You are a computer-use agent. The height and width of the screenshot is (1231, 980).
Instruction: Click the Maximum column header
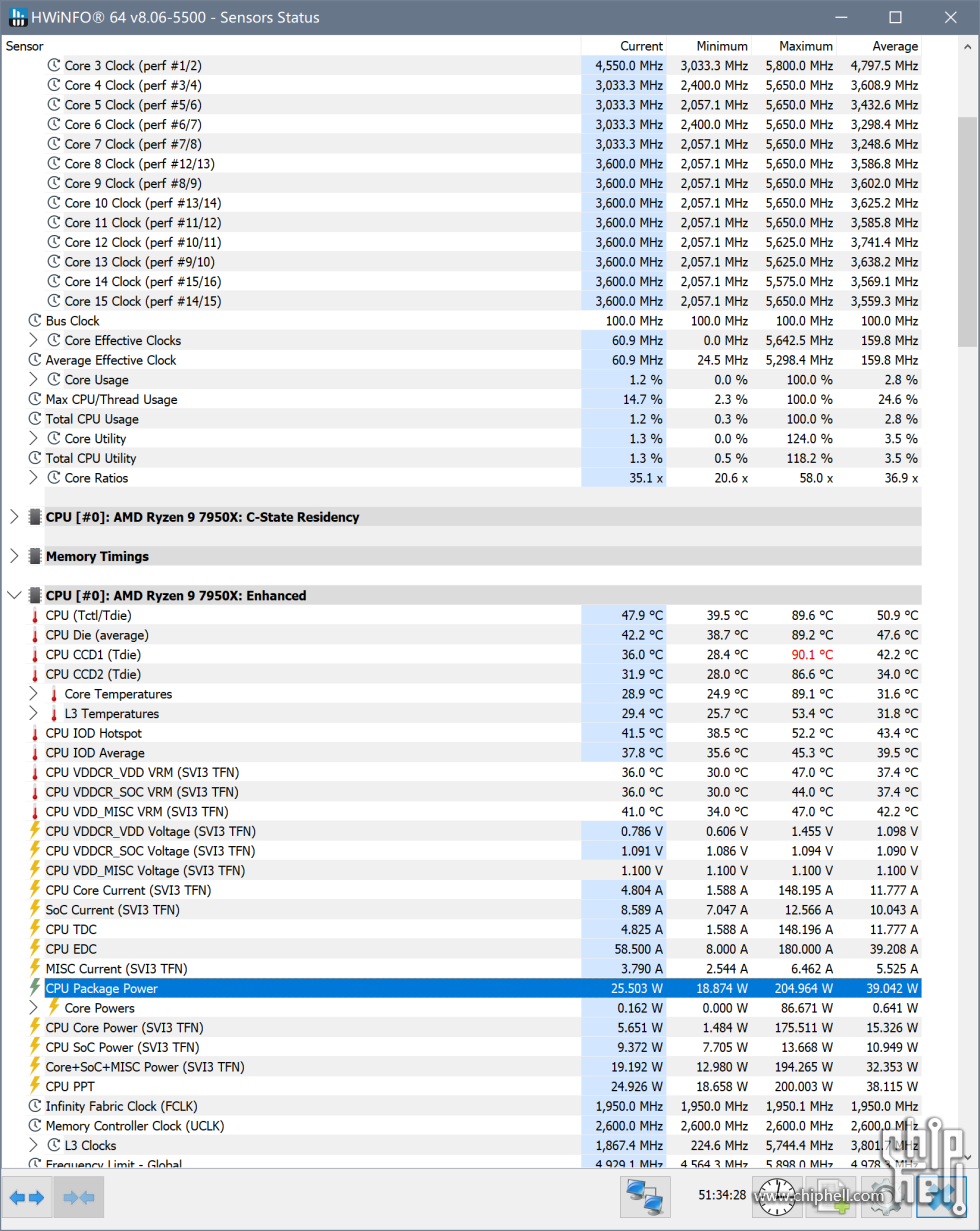pos(794,46)
